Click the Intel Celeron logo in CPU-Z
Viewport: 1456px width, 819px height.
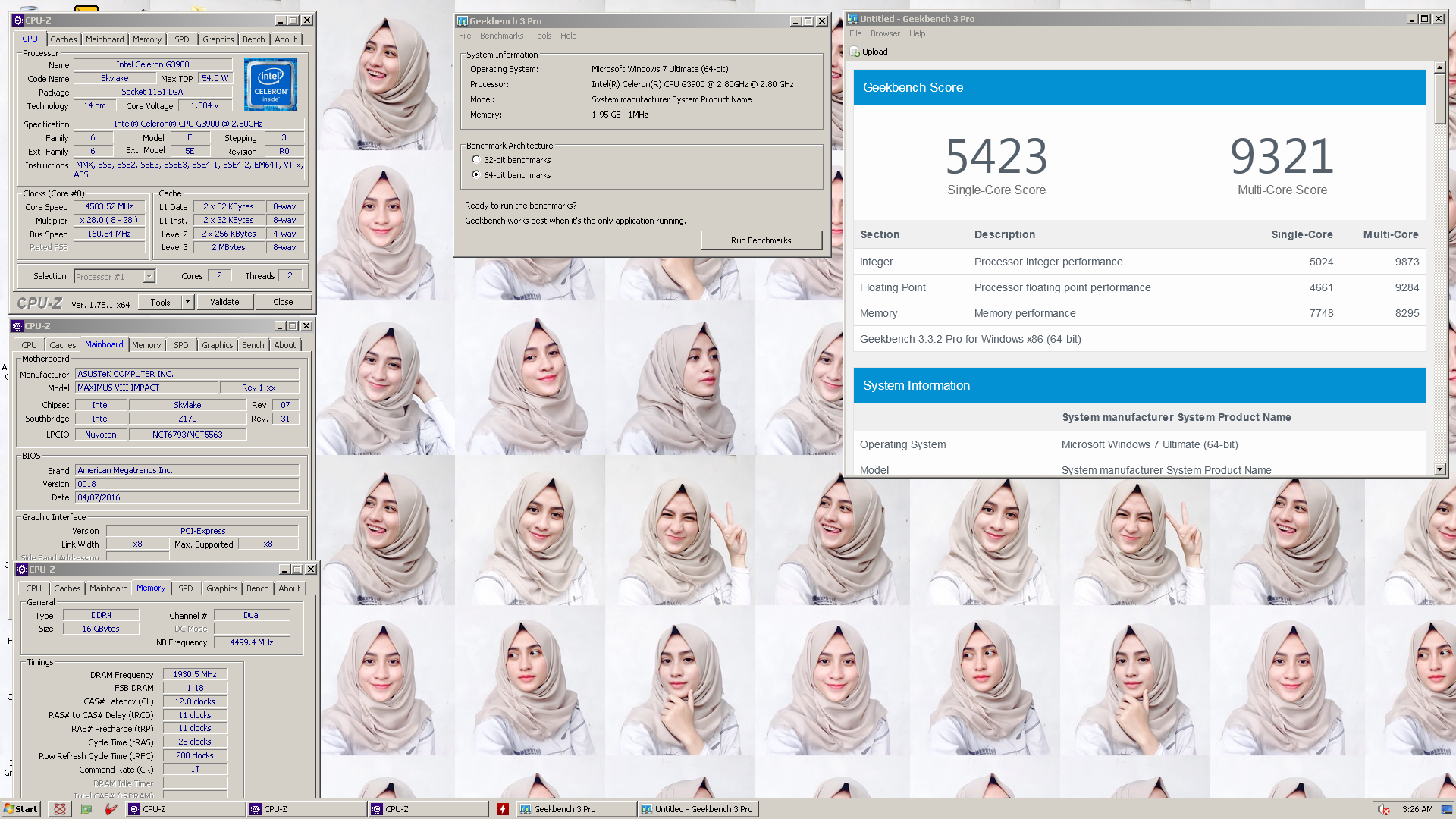point(271,85)
